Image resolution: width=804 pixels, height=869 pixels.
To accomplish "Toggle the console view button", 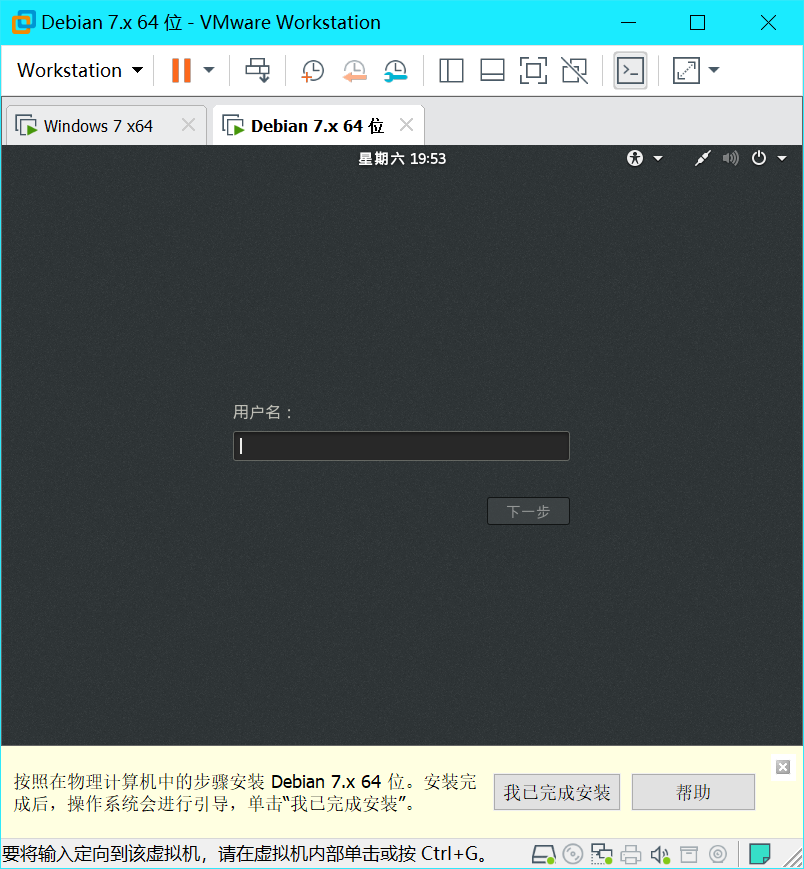I will [x=630, y=70].
